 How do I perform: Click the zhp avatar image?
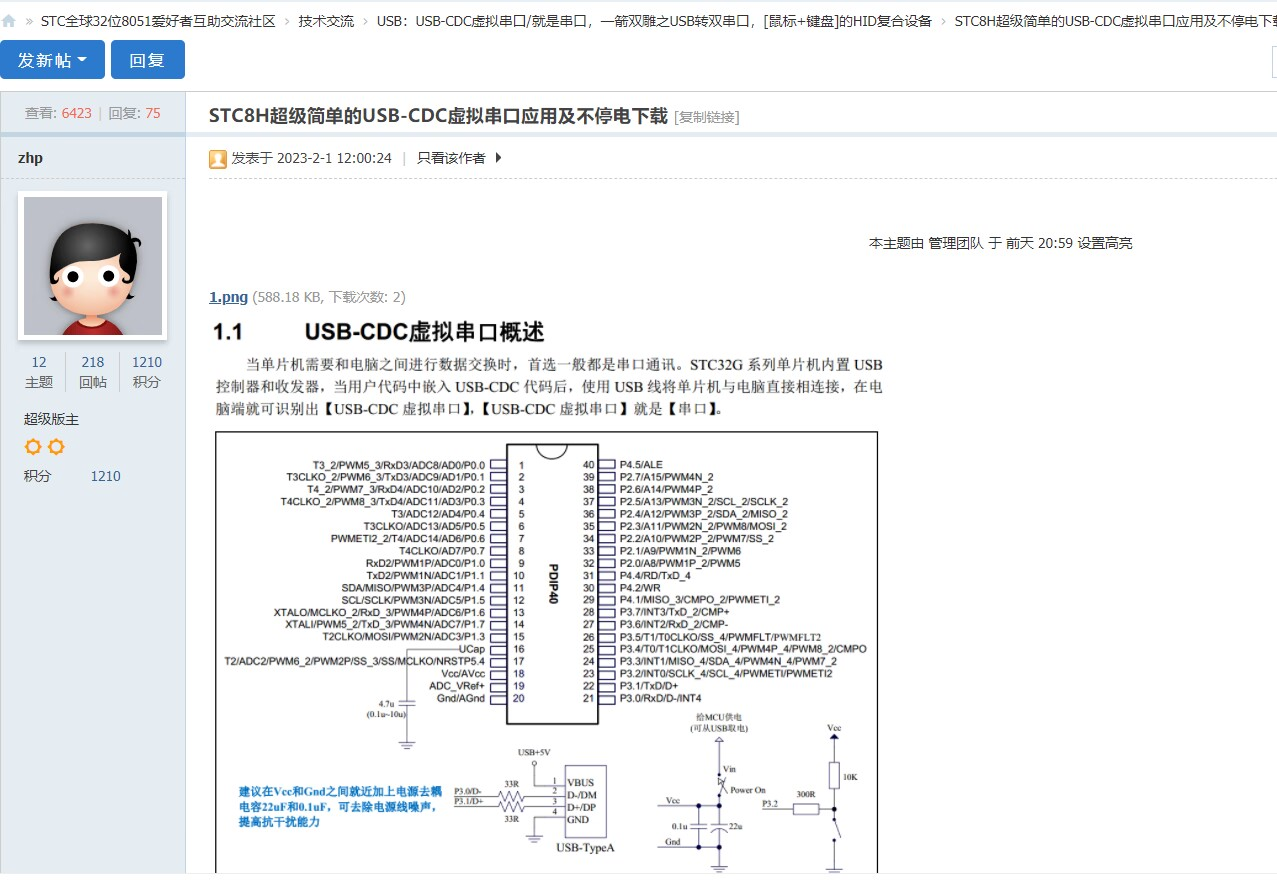click(93, 266)
